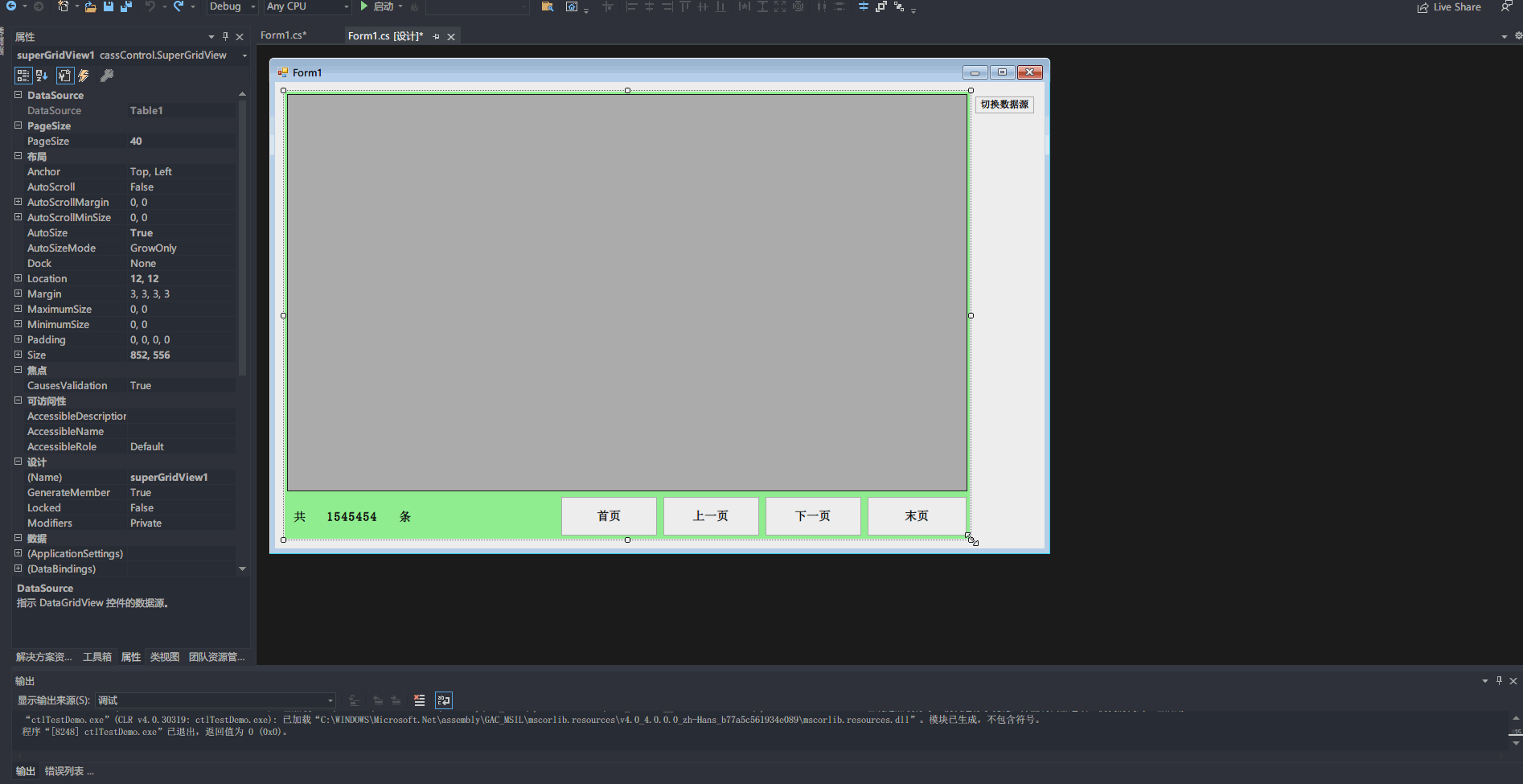Show the properties page toggle icon
Screen dimensions: 1523x784
[65, 76]
